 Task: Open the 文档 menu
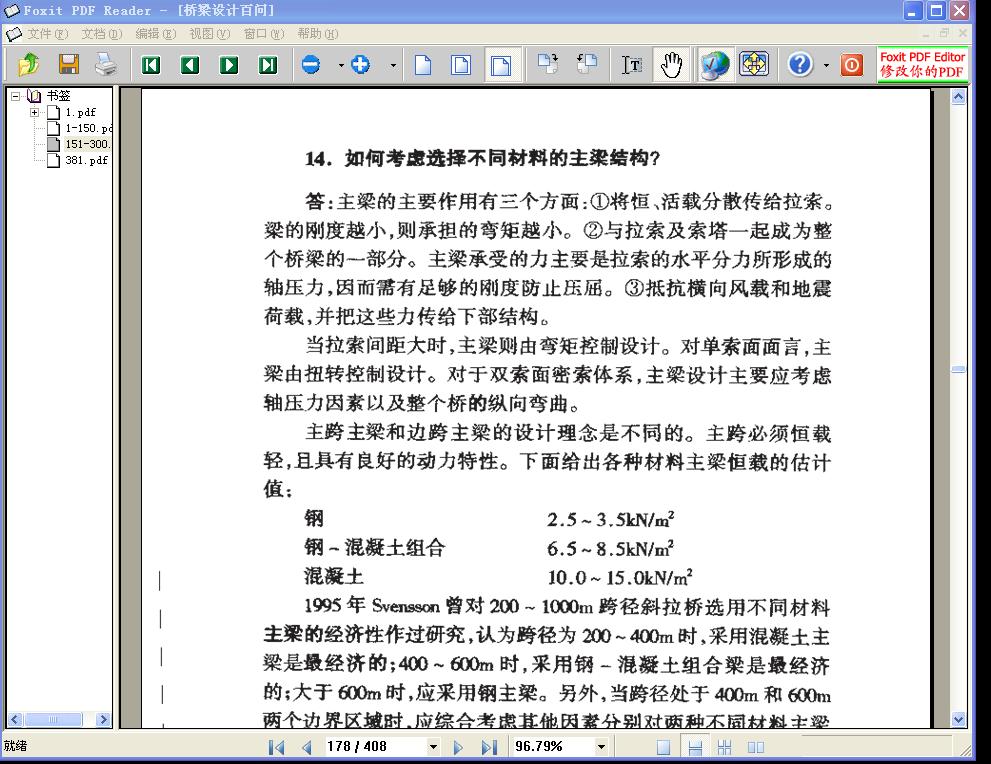pos(101,33)
